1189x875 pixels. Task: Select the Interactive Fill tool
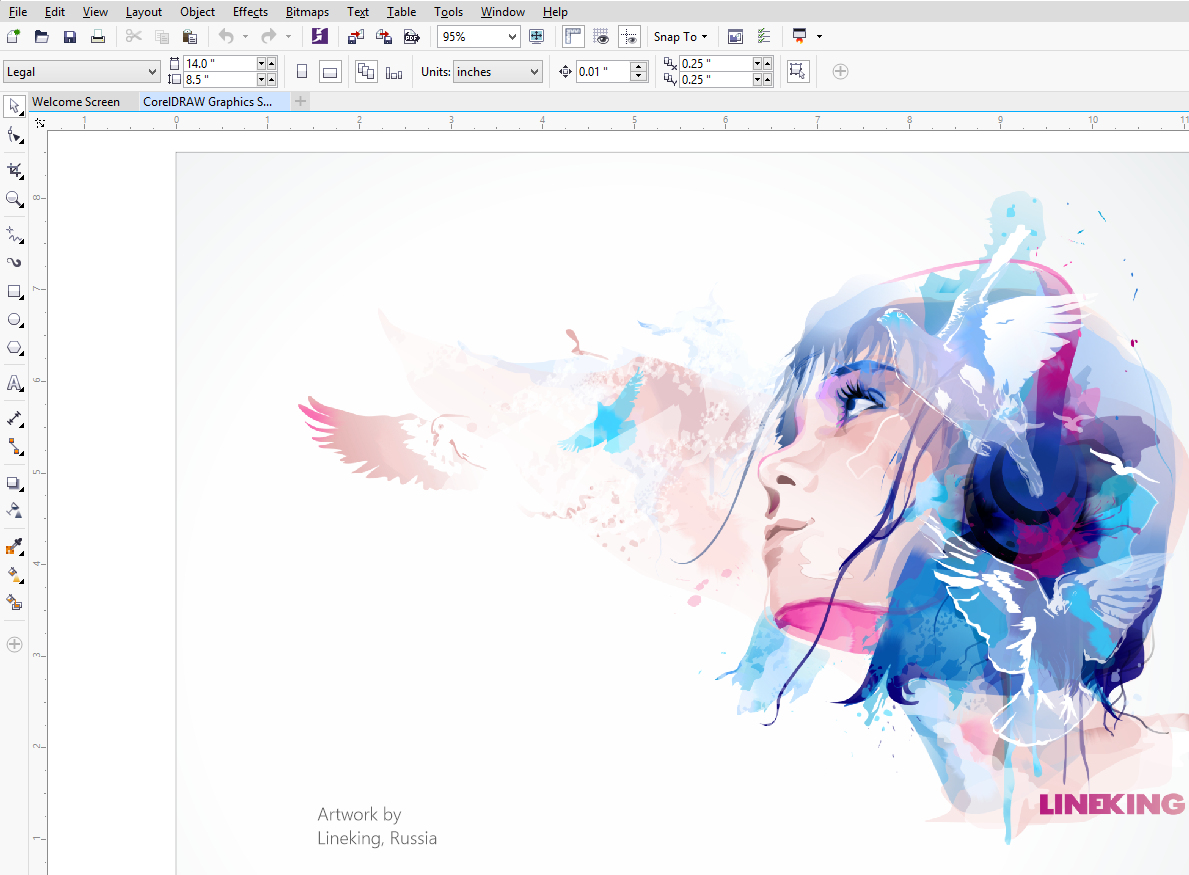point(14,575)
